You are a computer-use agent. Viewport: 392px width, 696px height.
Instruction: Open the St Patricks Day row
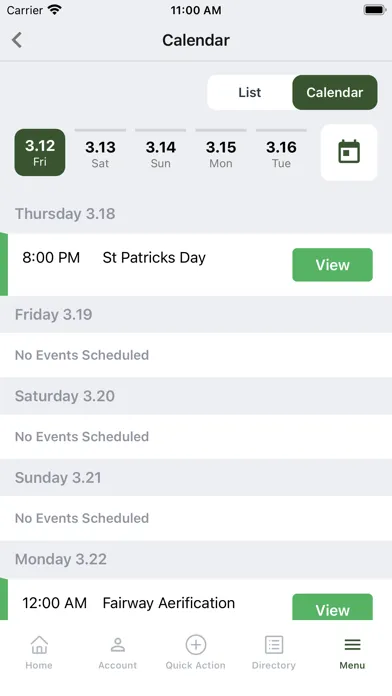click(x=196, y=265)
